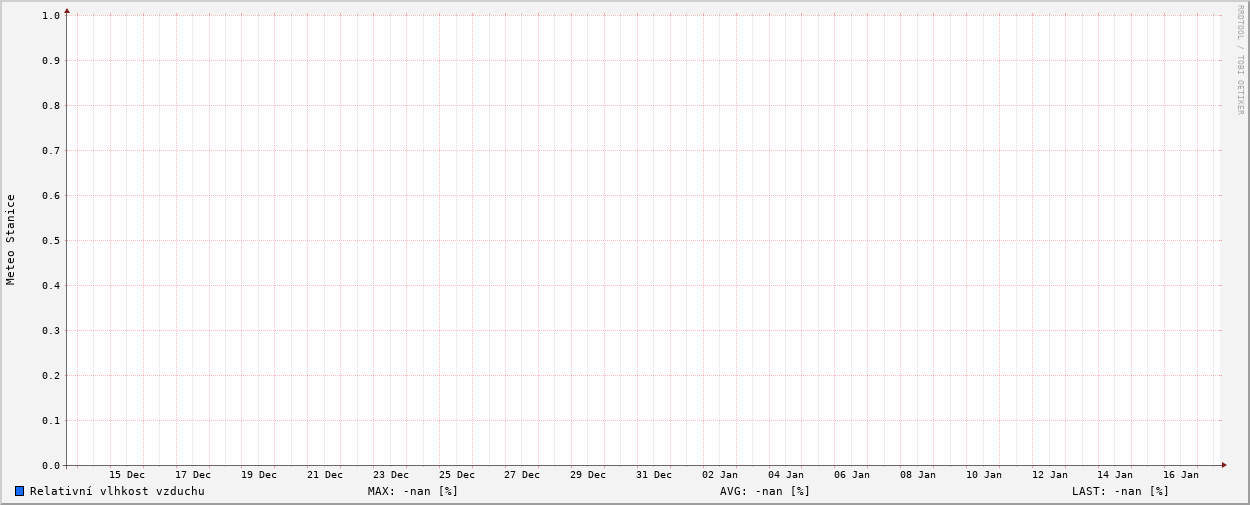Select the '16 Jan' date label
The height and width of the screenshot is (505, 1250).
click(1181, 475)
